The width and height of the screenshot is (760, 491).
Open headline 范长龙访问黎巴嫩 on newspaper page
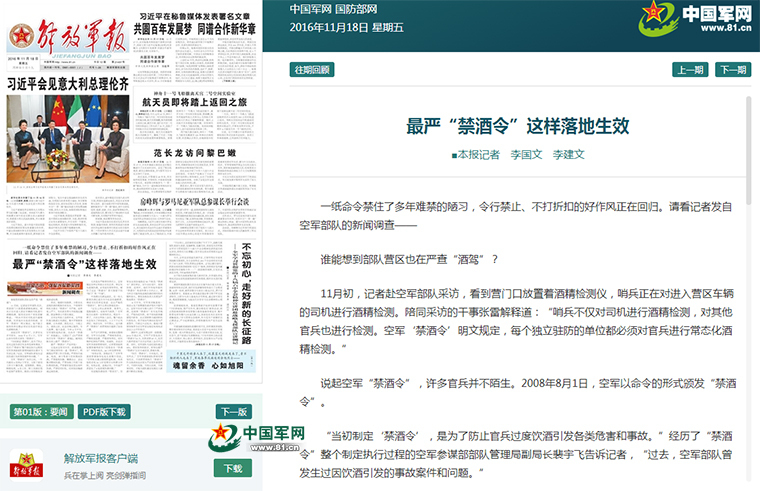pos(194,153)
